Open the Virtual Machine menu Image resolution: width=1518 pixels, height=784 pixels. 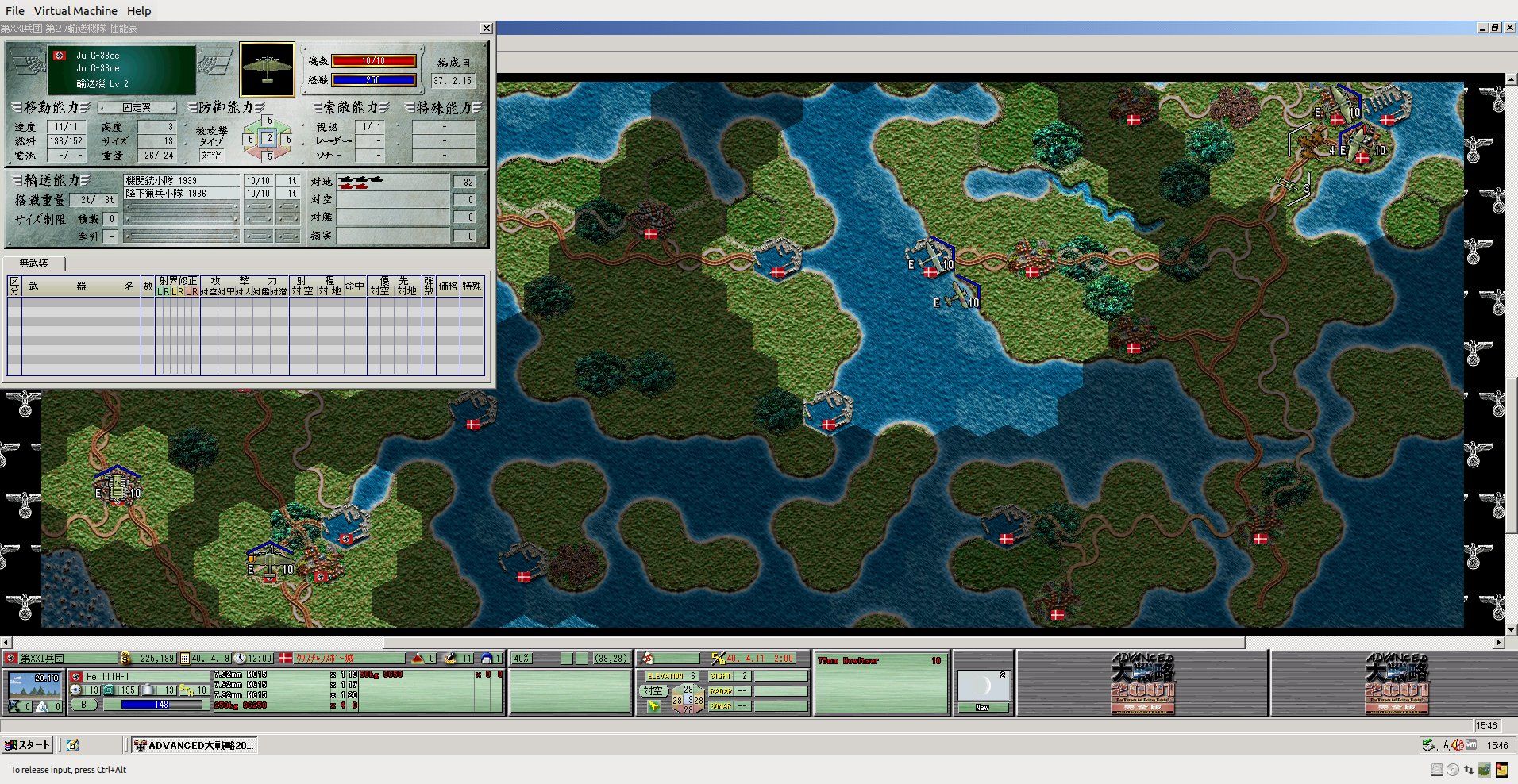tap(75, 10)
